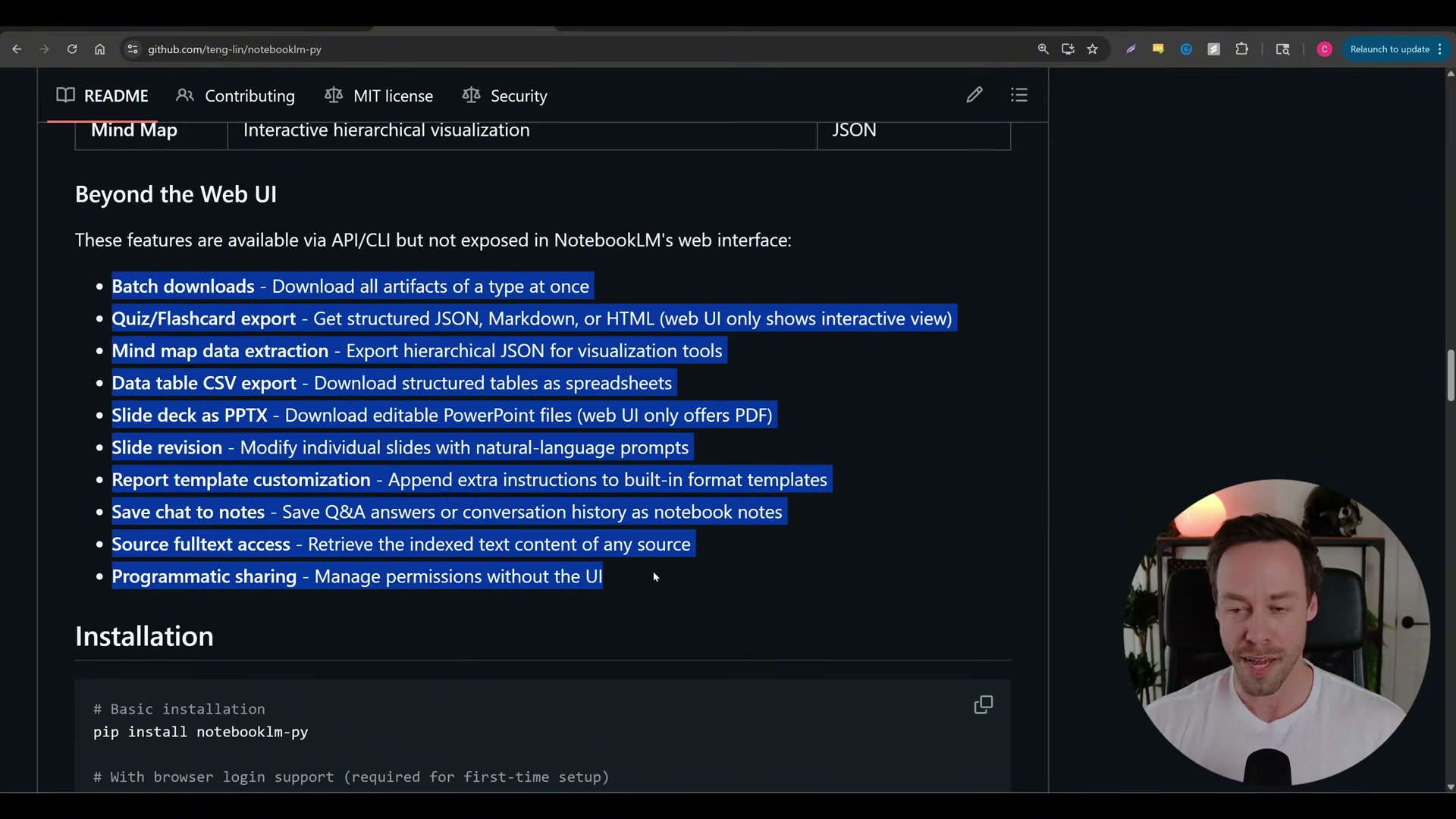Click the 'Installation' heading

tap(144, 636)
